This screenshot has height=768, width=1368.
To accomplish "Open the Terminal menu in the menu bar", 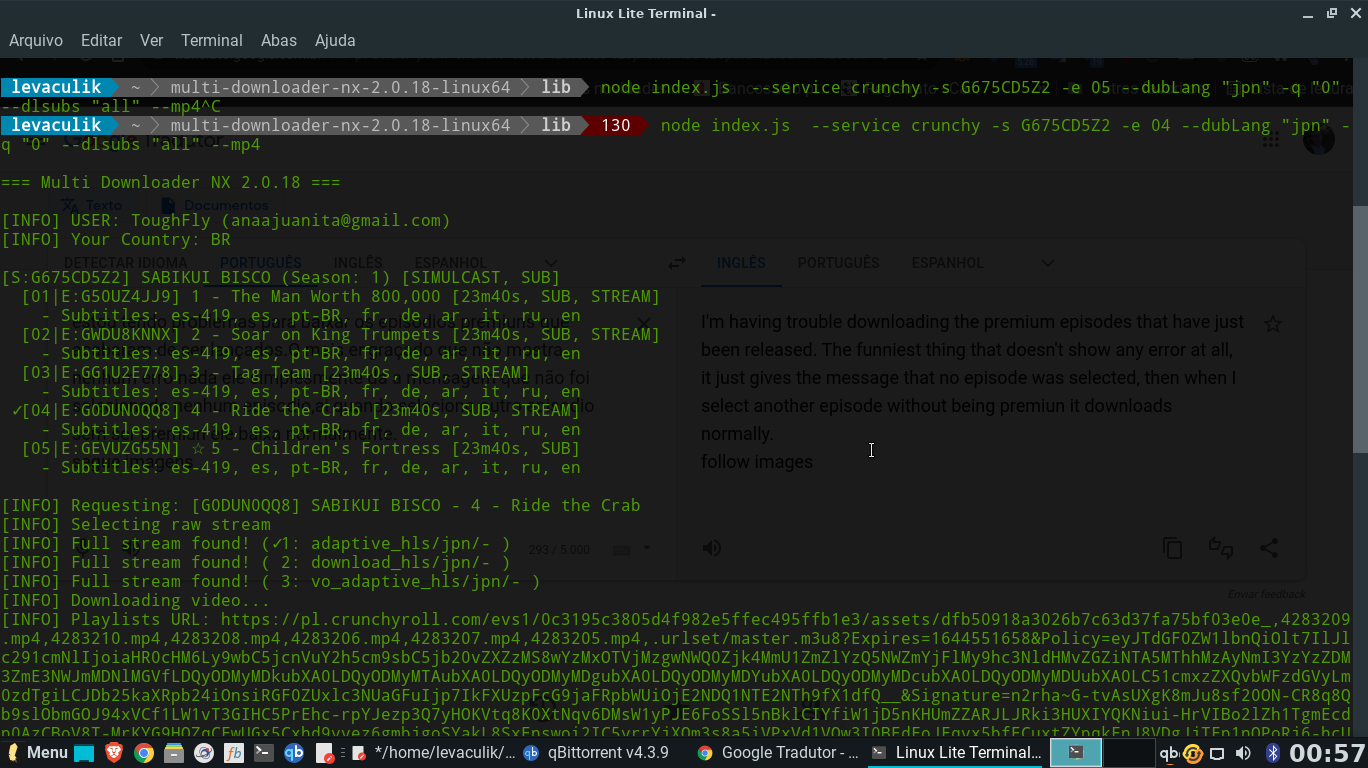I will 211,41.
